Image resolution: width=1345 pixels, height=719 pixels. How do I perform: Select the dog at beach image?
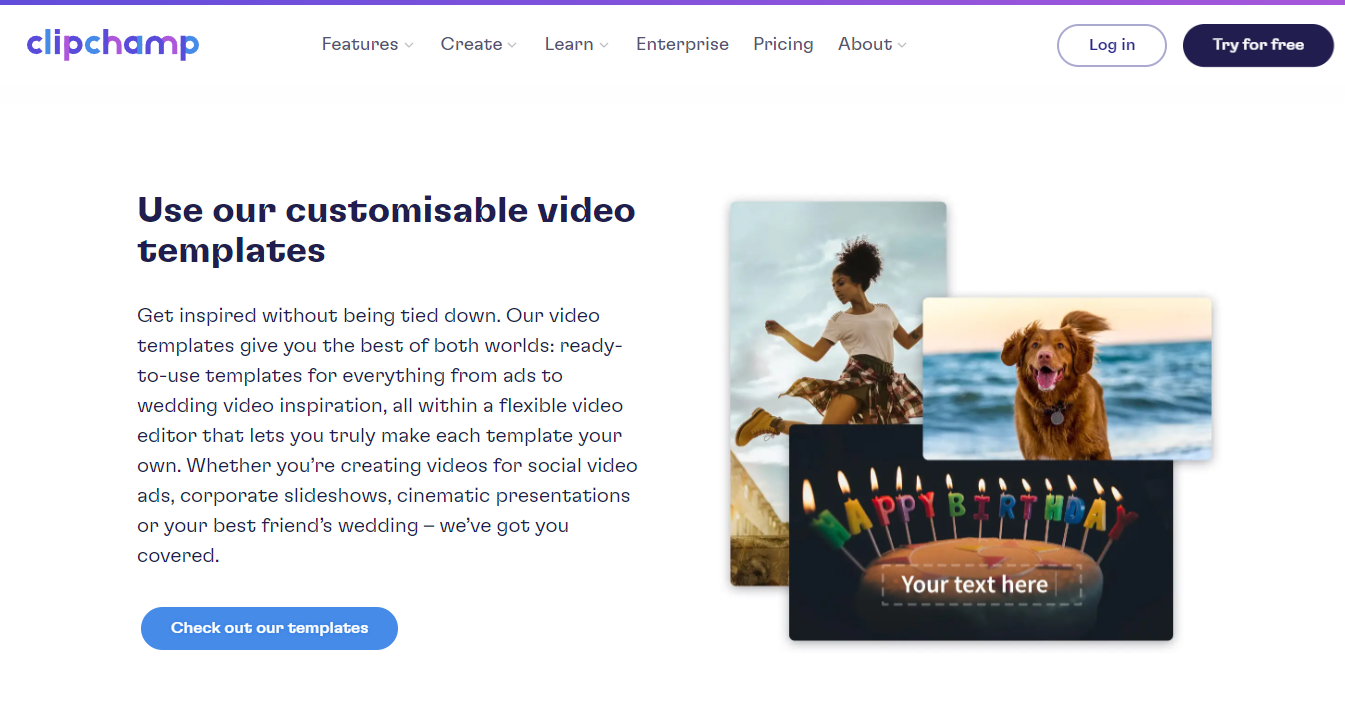(x=1067, y=378)
